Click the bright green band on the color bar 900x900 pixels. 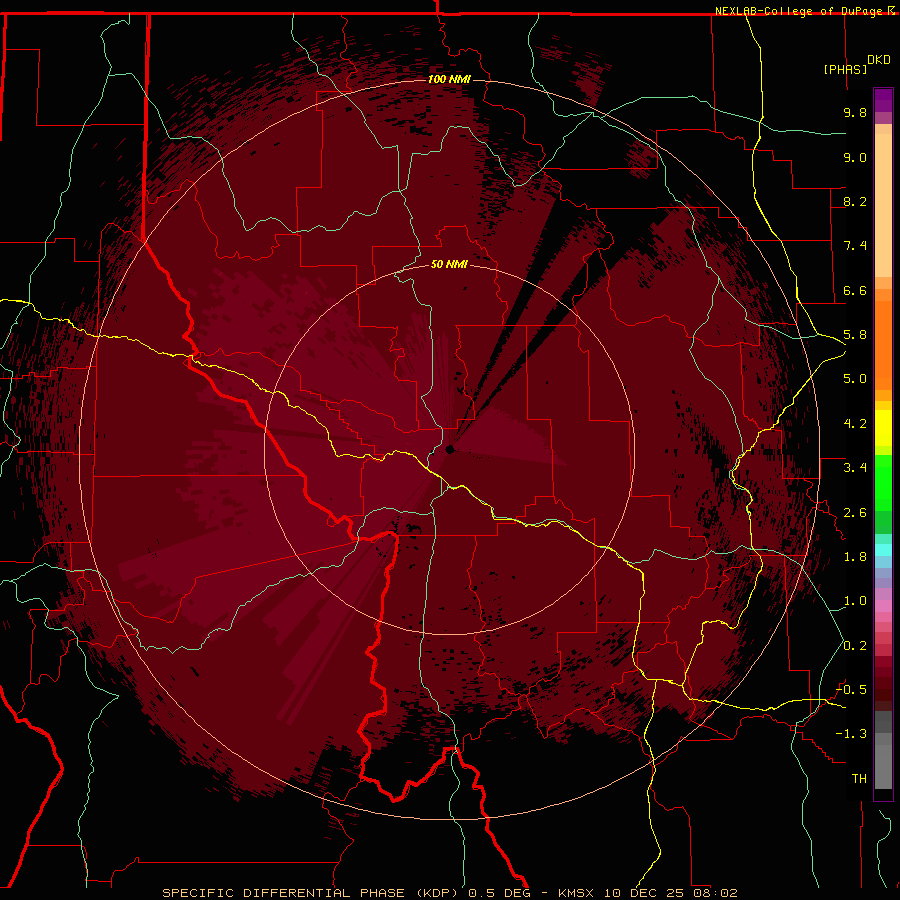tap(883, 482)
